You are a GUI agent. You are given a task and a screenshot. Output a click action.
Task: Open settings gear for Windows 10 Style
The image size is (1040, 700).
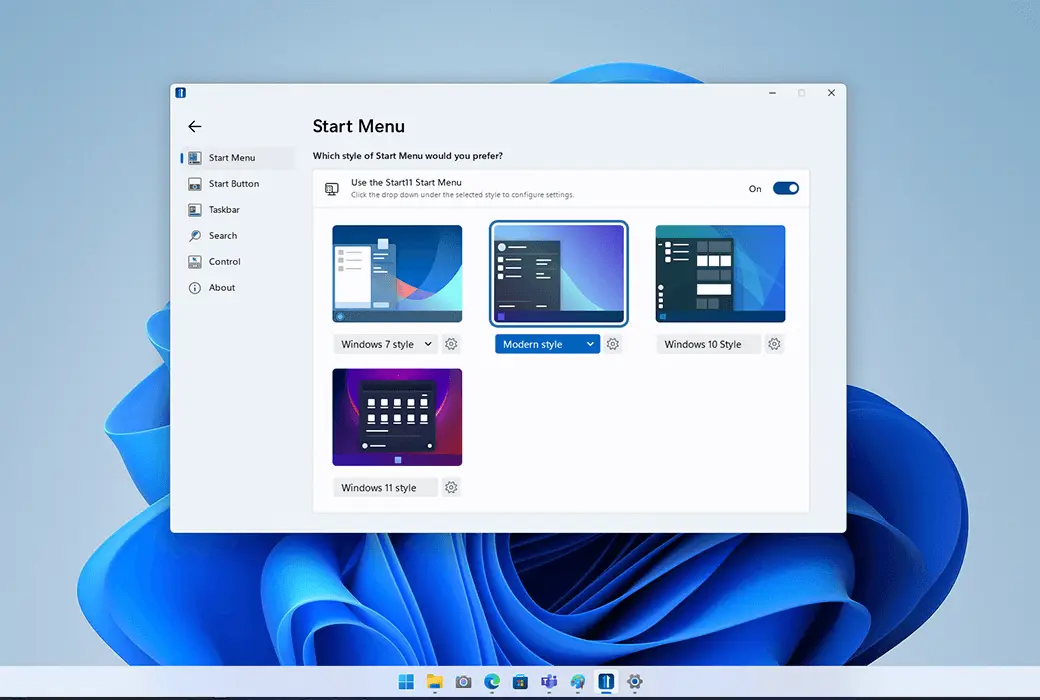click(x=774, y=344)
